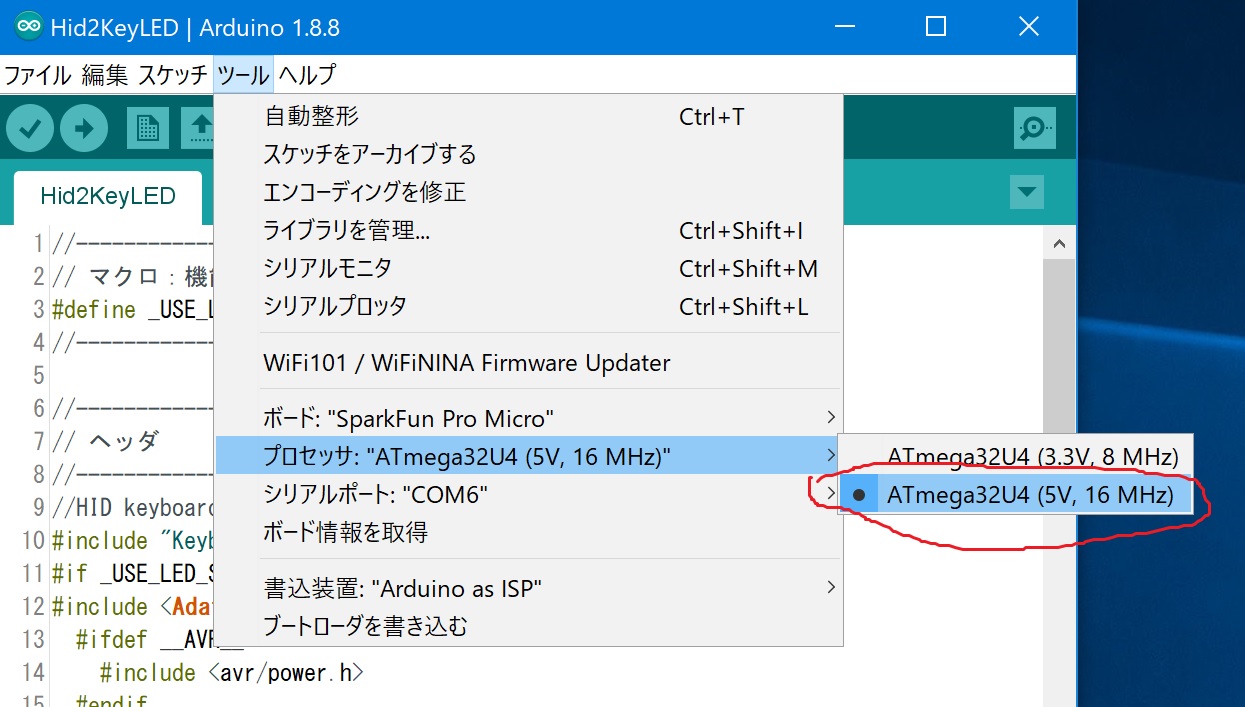Click the Verify checkmark toolbar icon
This screenshot has height=707, width=1245.
point(30,128)
